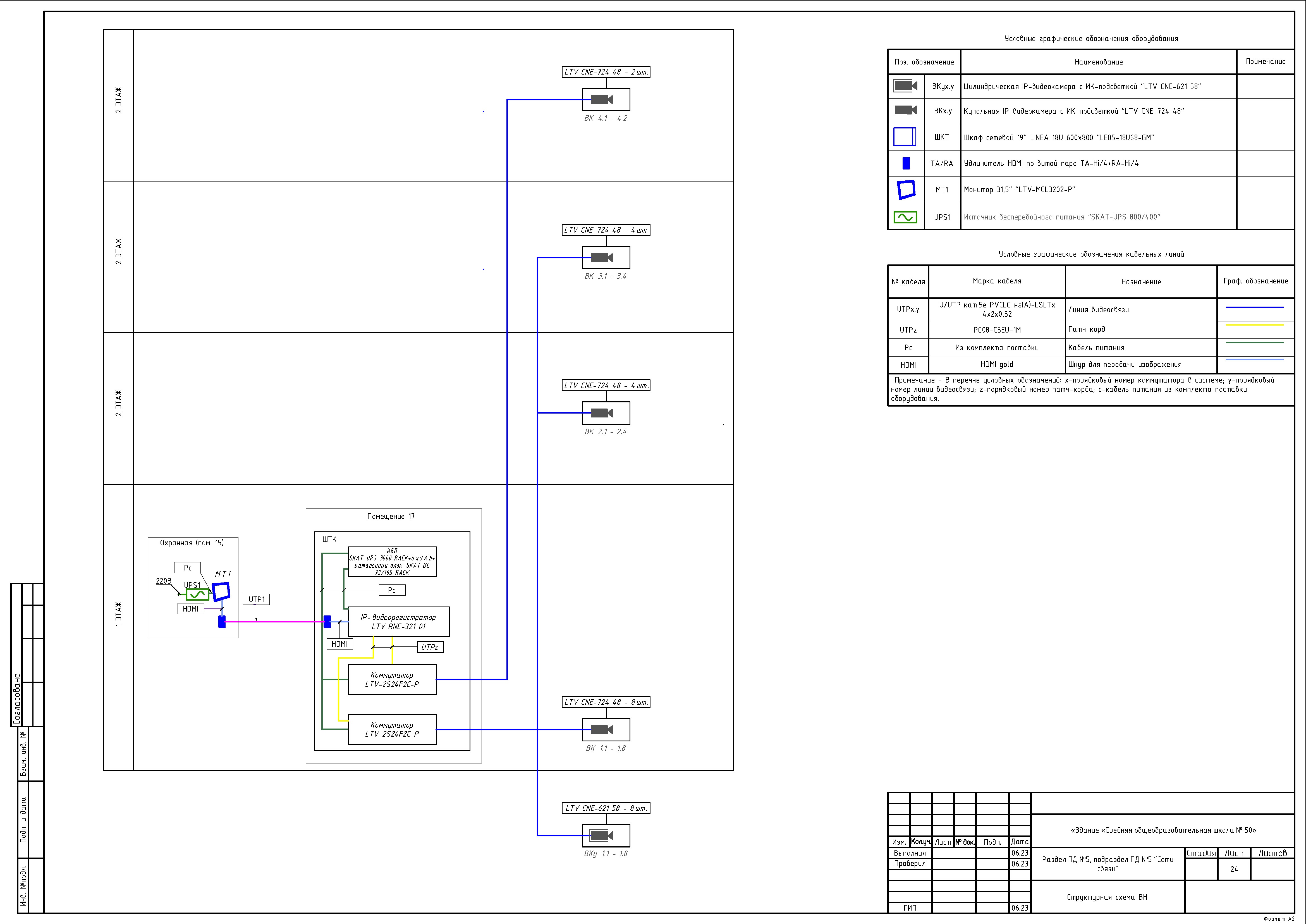The height and width of the screenshot is (924, 1306).
Task: Click the 'Условные графические обозначения оборудования' heading
Action: [1091, 39]
